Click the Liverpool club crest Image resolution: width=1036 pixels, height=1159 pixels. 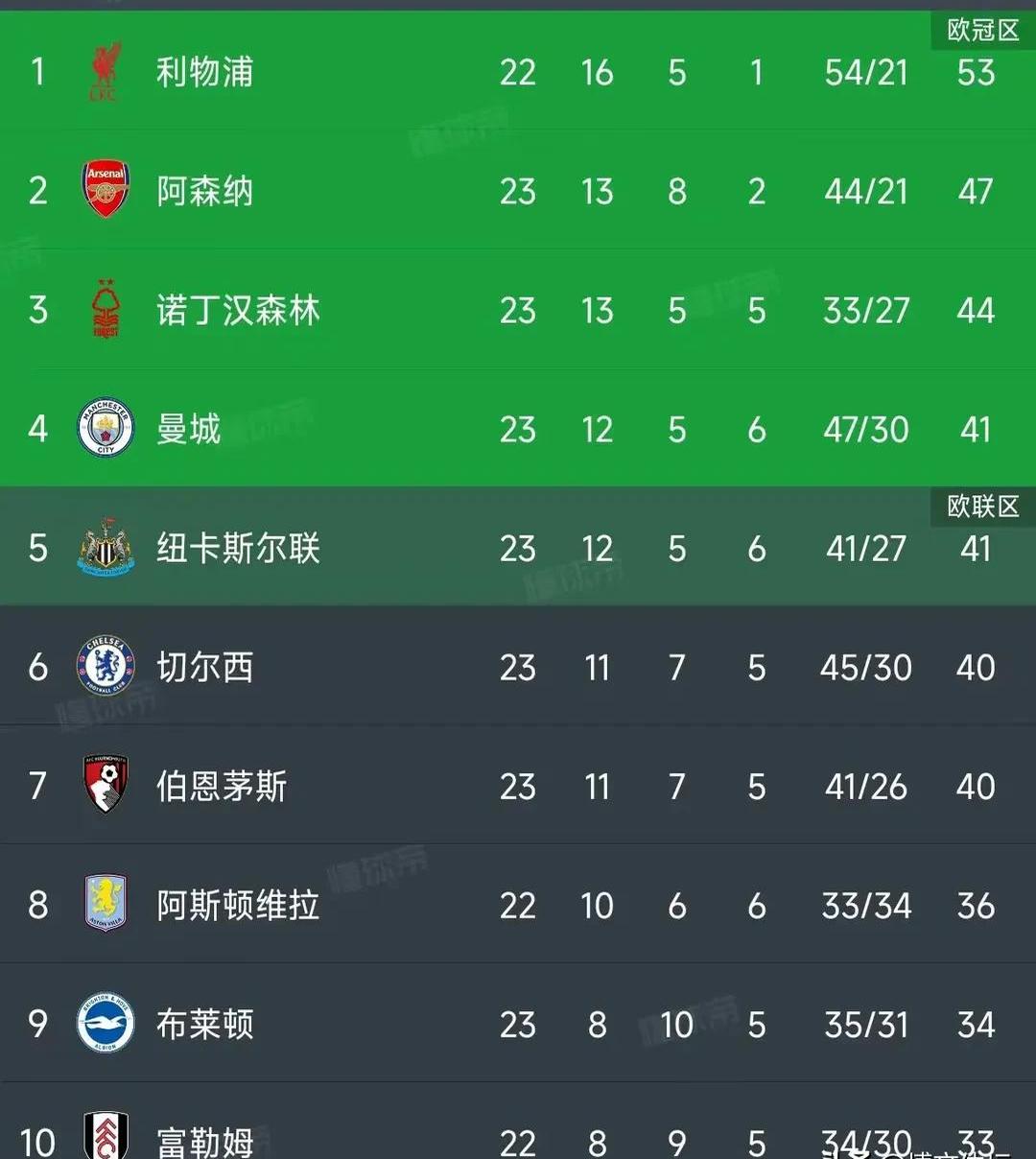click(105, 72)
